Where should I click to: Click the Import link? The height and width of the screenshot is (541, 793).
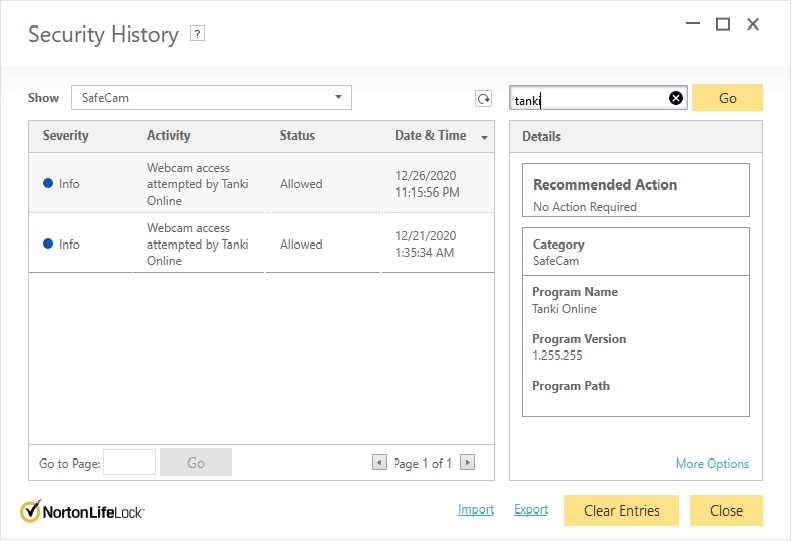476,509
